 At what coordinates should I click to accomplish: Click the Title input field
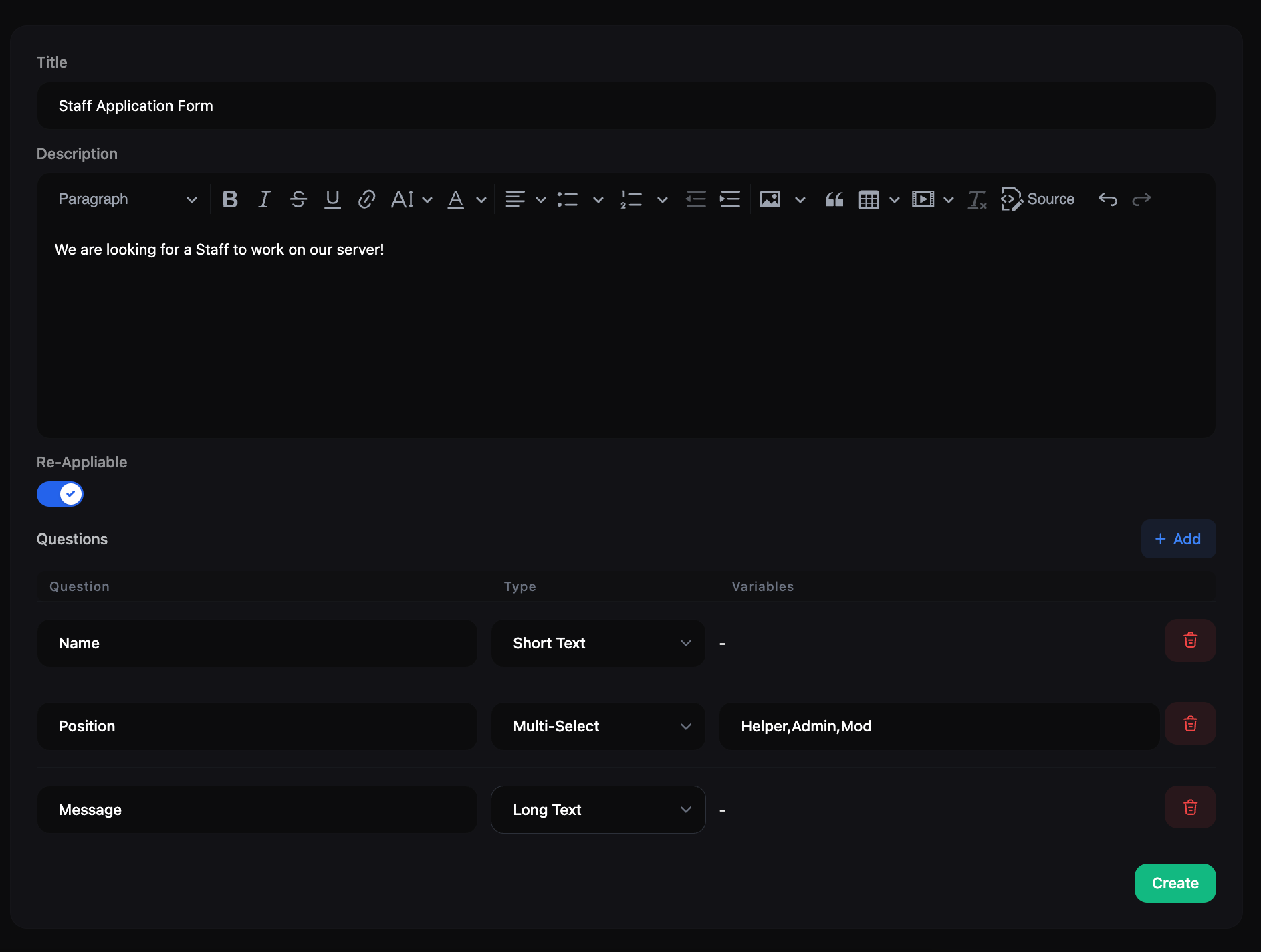pos(626,106)
